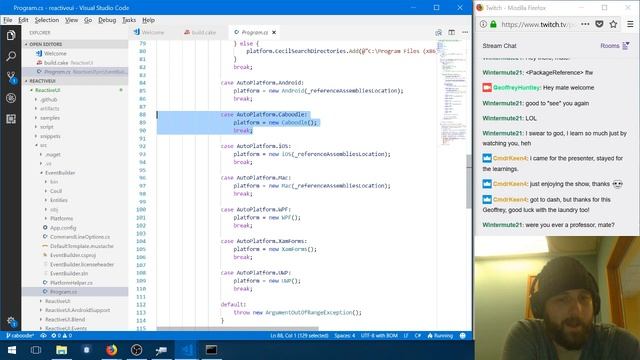Expand the samples folder

click(50, 118)
